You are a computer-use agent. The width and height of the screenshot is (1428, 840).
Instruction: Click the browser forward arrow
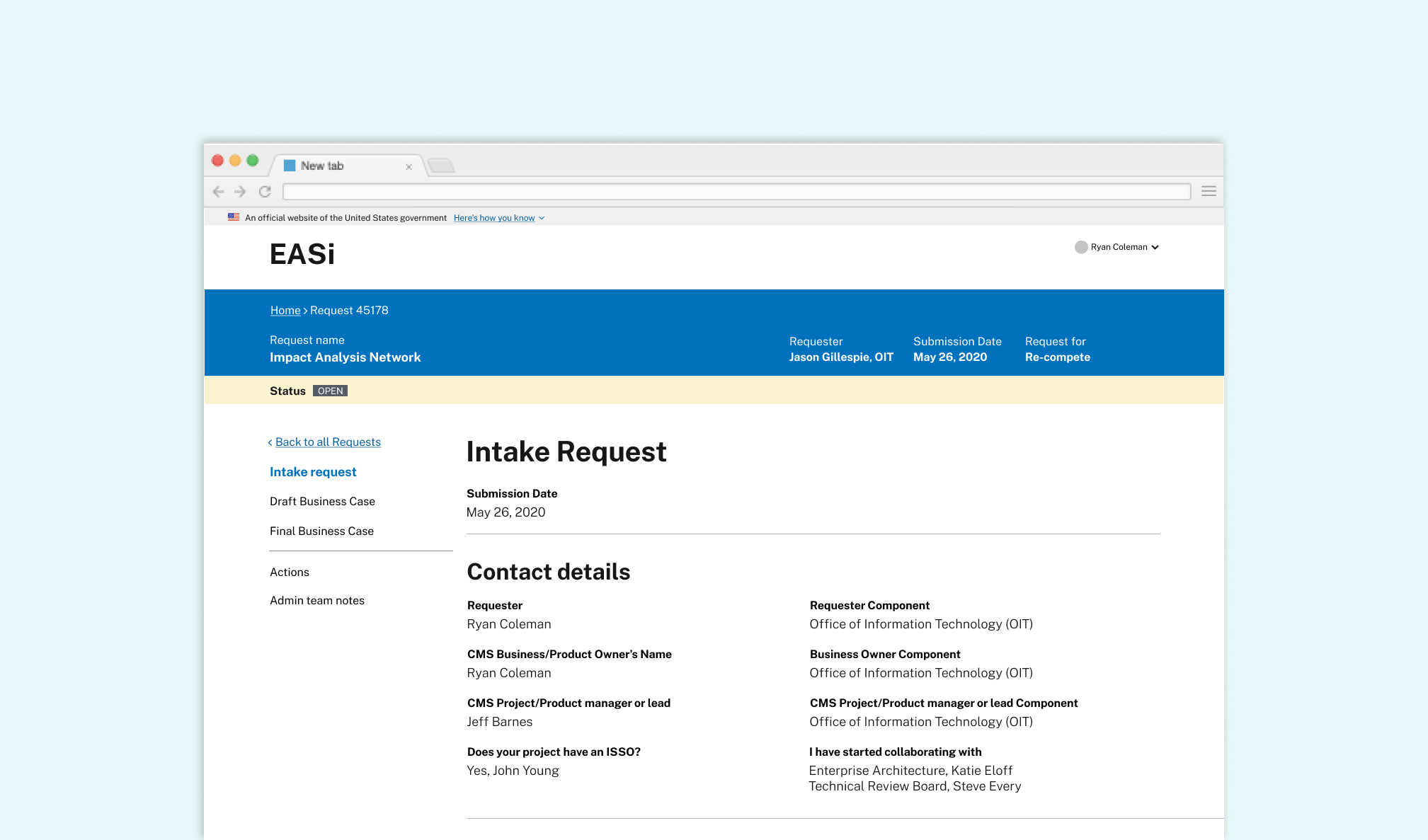pos(240,191)
